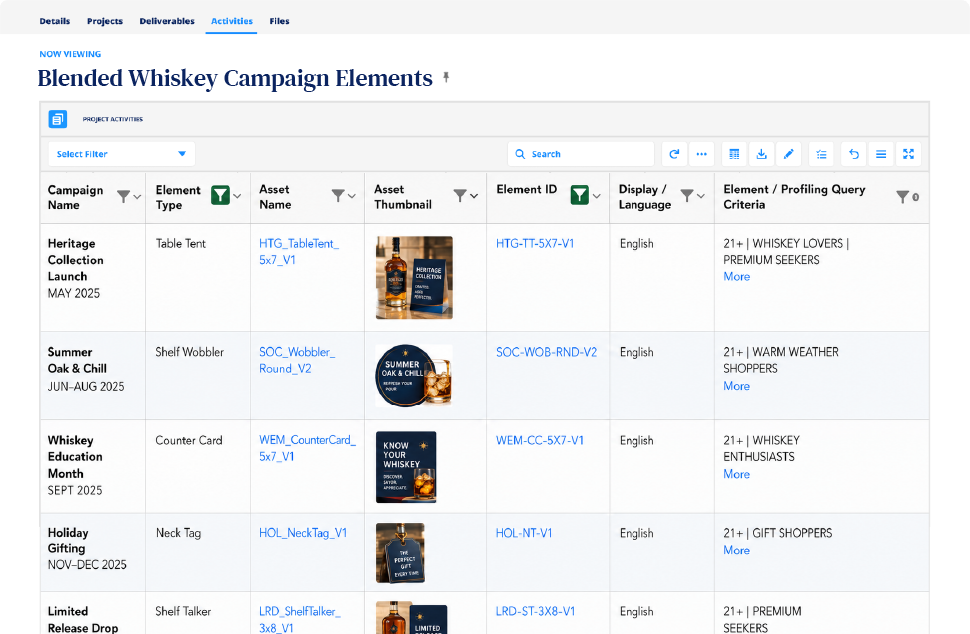
Task: Show More criteria for Whiskey Education Month
Action: pyautogui.click(x=737, y=474)
